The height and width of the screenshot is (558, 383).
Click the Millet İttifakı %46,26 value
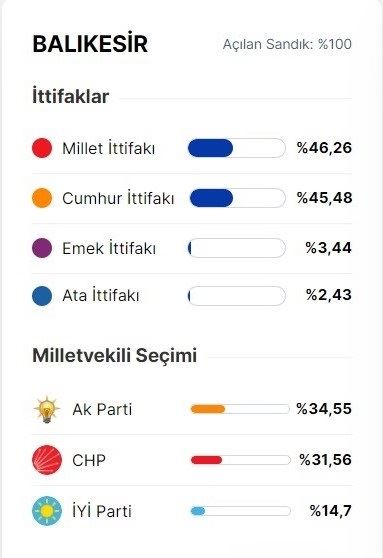(324, 148)
